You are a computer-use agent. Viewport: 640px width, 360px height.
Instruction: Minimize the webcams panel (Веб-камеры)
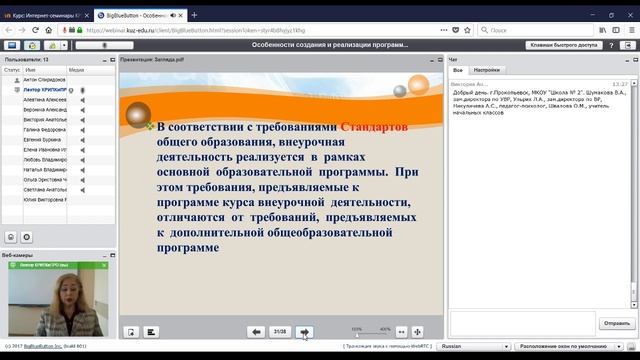(105, 256)
